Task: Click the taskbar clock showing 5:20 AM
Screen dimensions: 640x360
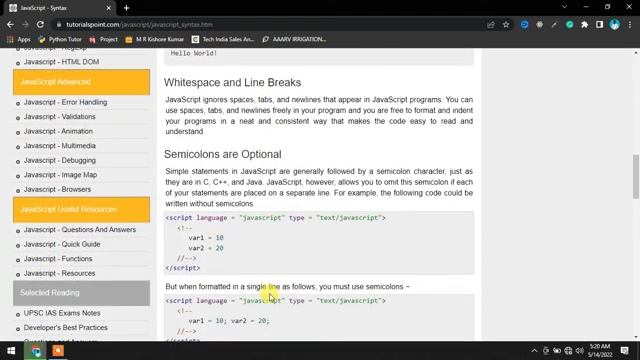Action: click(x=600, y=351)
